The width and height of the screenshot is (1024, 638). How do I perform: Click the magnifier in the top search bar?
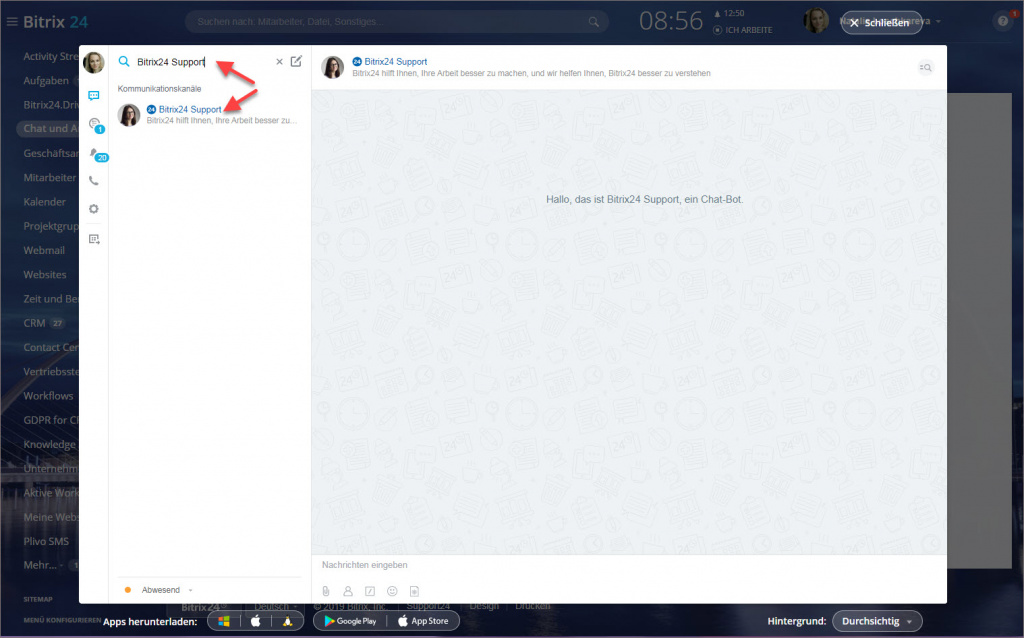coord(594,22)
